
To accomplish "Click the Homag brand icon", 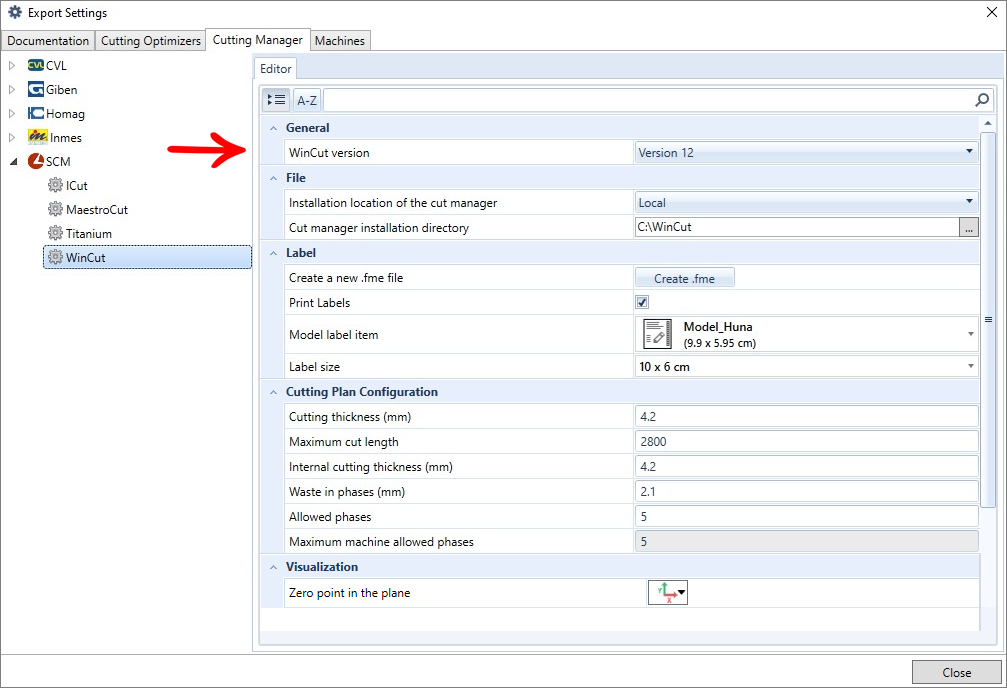I will tap(36, 113).
